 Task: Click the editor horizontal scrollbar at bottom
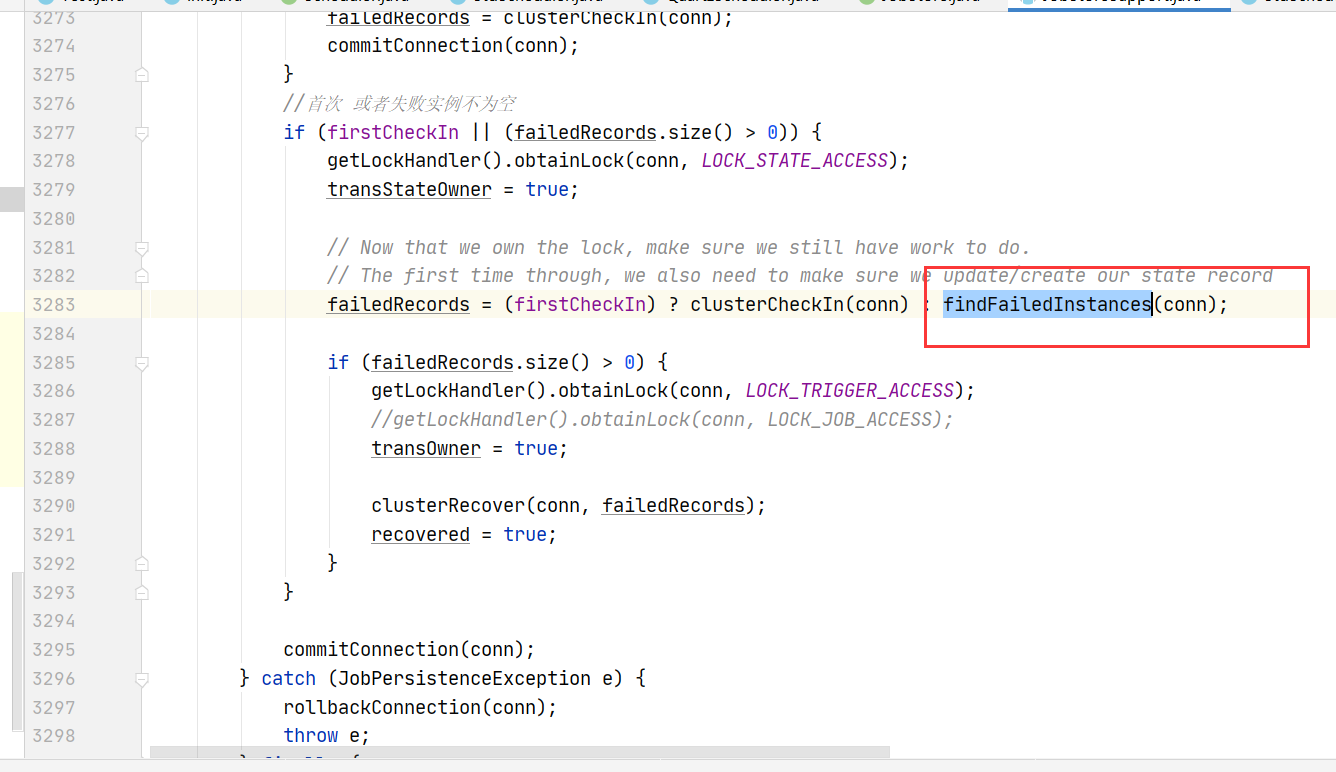point(520,750)
